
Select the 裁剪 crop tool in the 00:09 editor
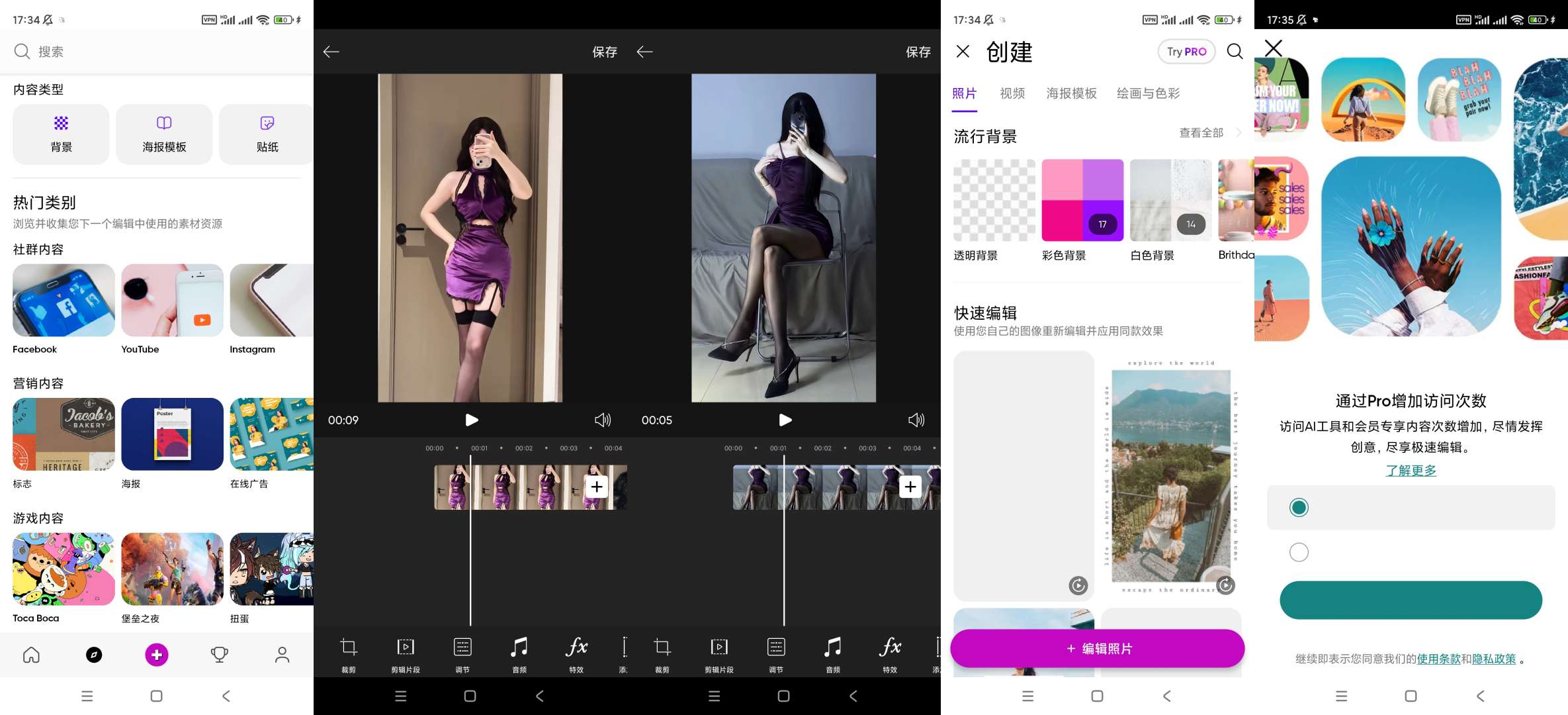pyautogui.click(x=349, y=654)
